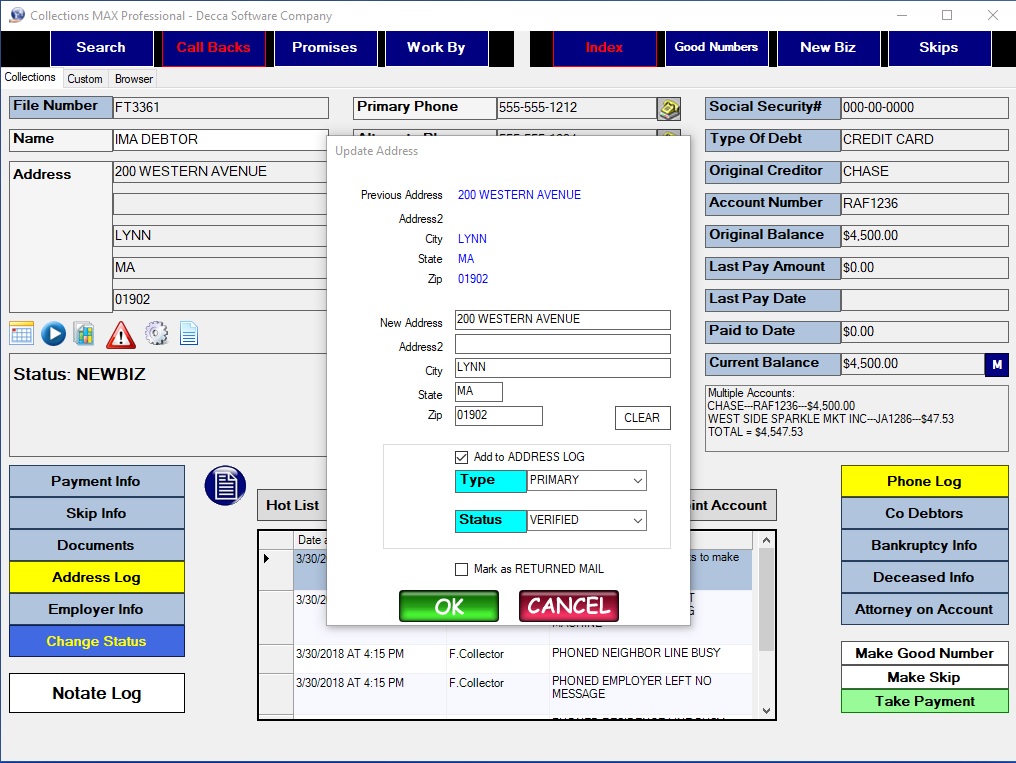The image size is (1016, 763).
Task: Open Notate Log
Action: point(96,692)
